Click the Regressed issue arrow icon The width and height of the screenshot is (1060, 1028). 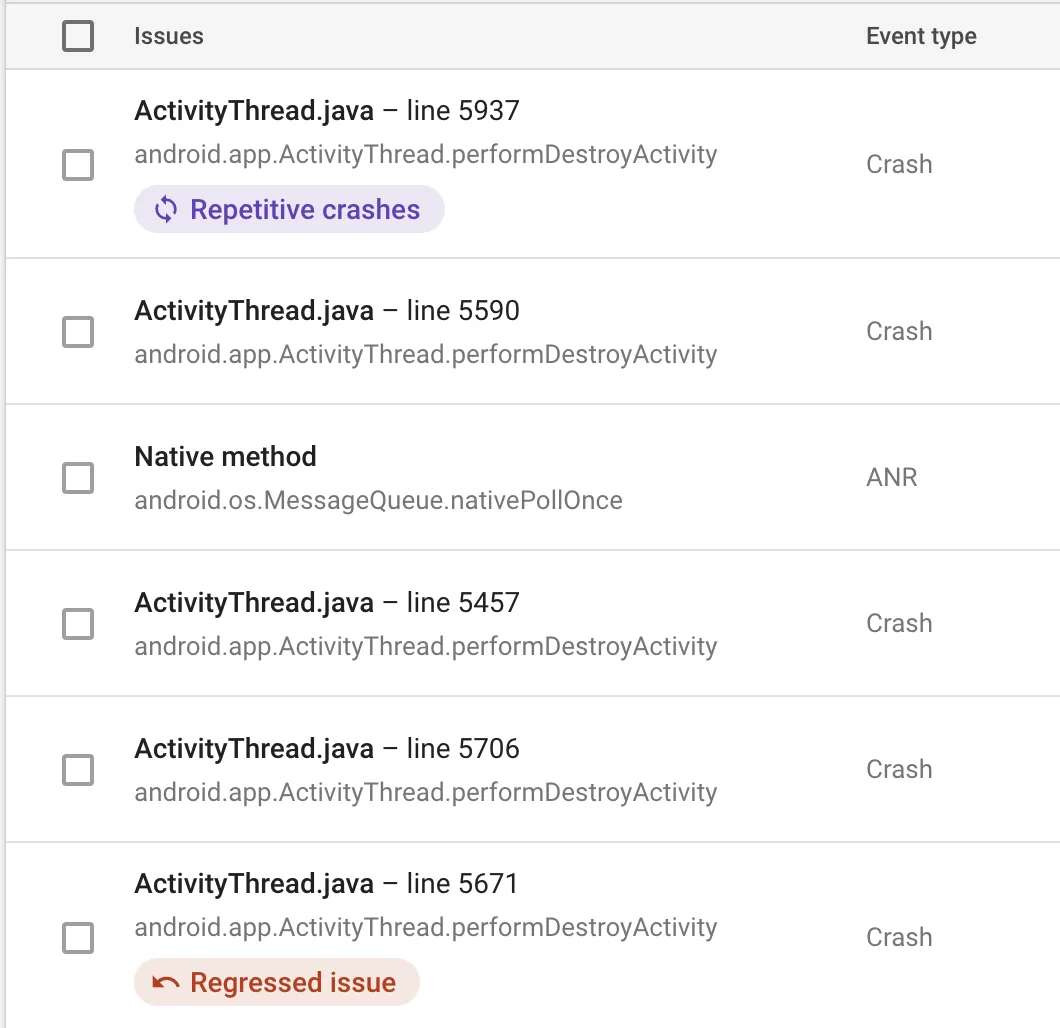(x=165, y=983)
